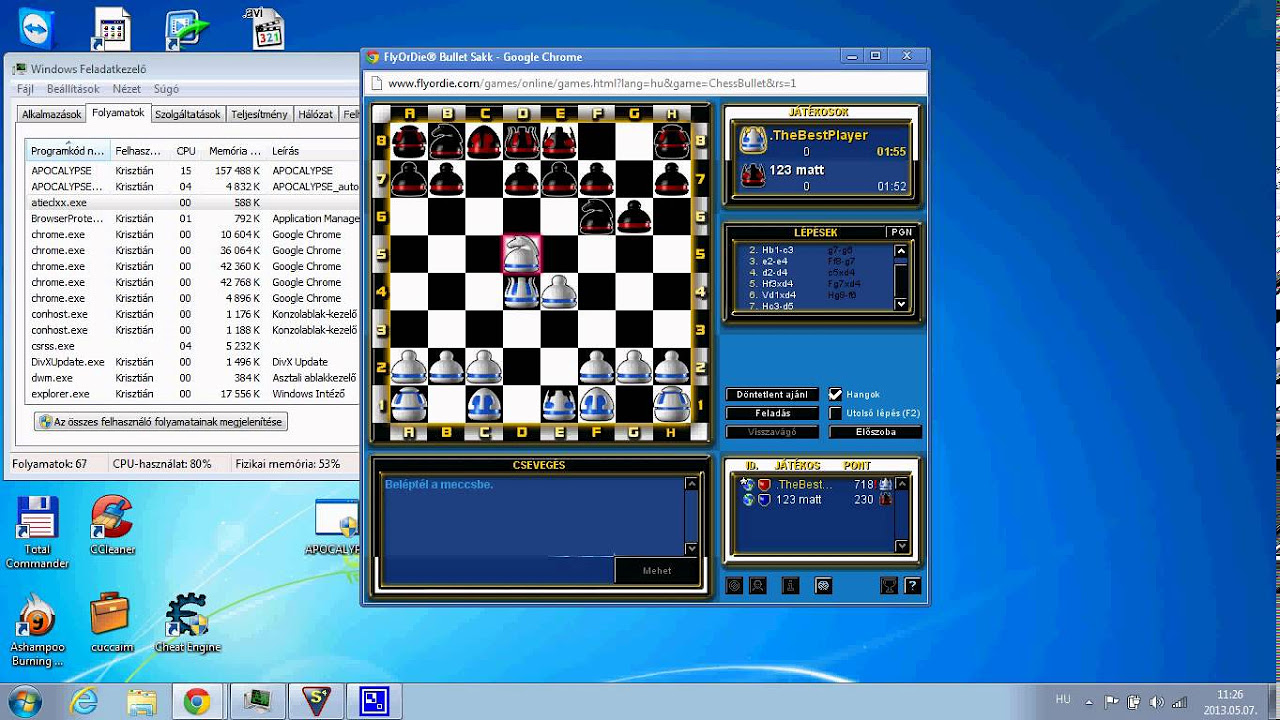This screenshot has width=1280, height=720.
Task: Click Google Chrome taskbar icon
Action: pos(196,702)
